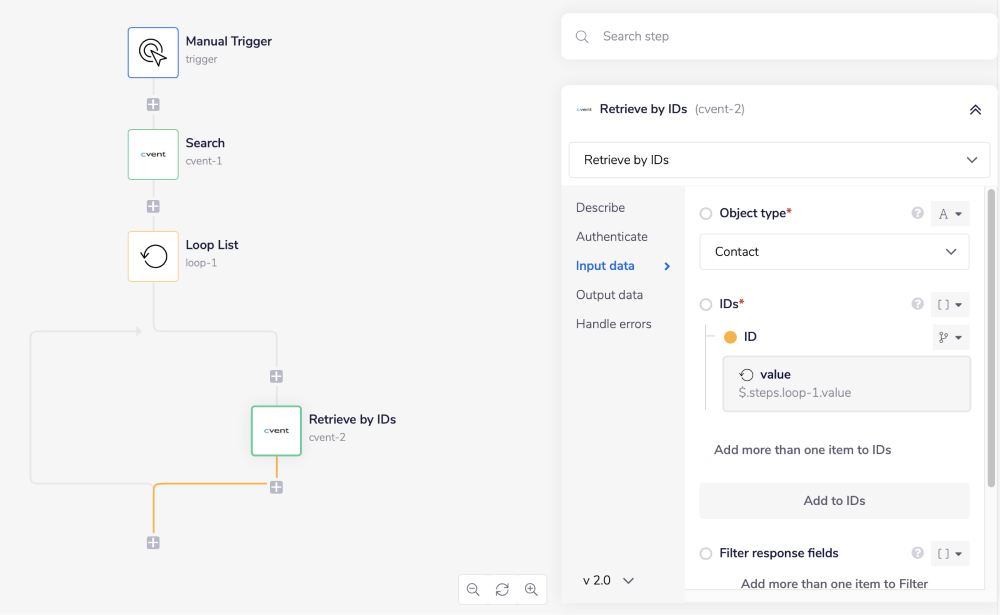Click the Add to IDs button

(x=834, y=501)
